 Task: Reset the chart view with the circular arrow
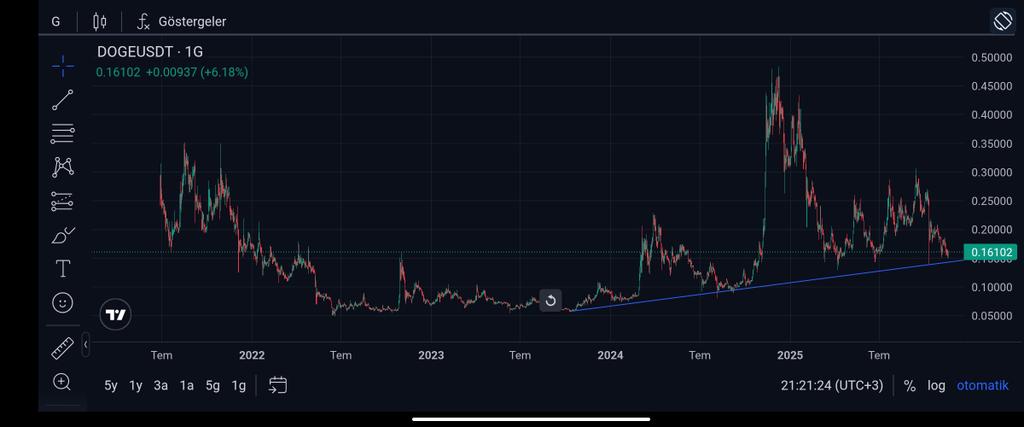tap(551, 300)
